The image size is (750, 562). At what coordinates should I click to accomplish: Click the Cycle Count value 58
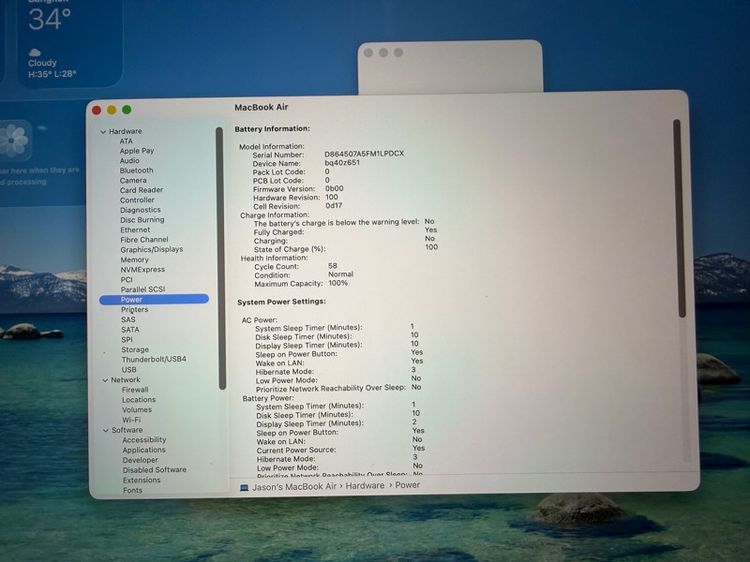pos(333,265)
